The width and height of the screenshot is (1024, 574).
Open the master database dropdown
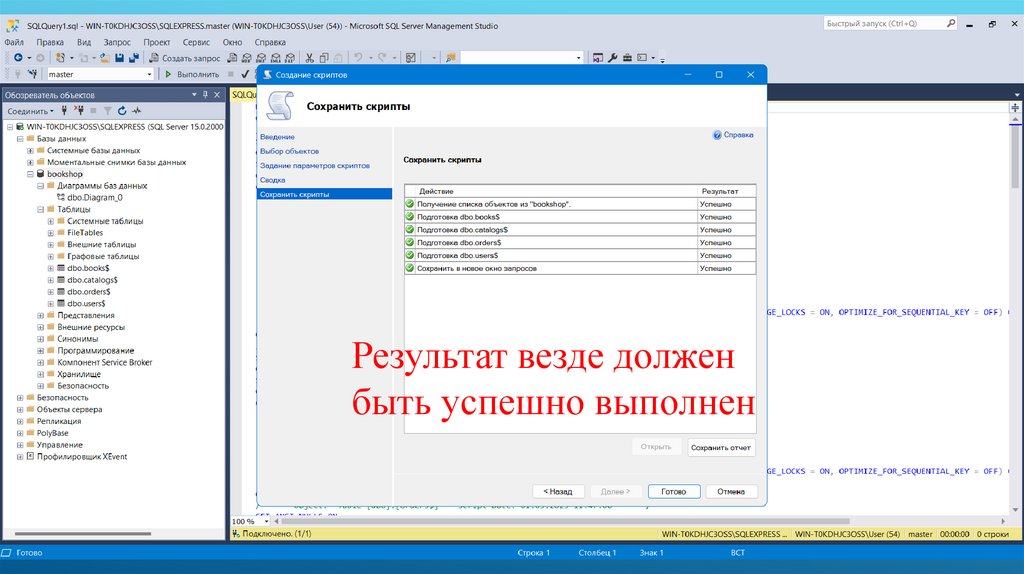[x=149, y=74]
